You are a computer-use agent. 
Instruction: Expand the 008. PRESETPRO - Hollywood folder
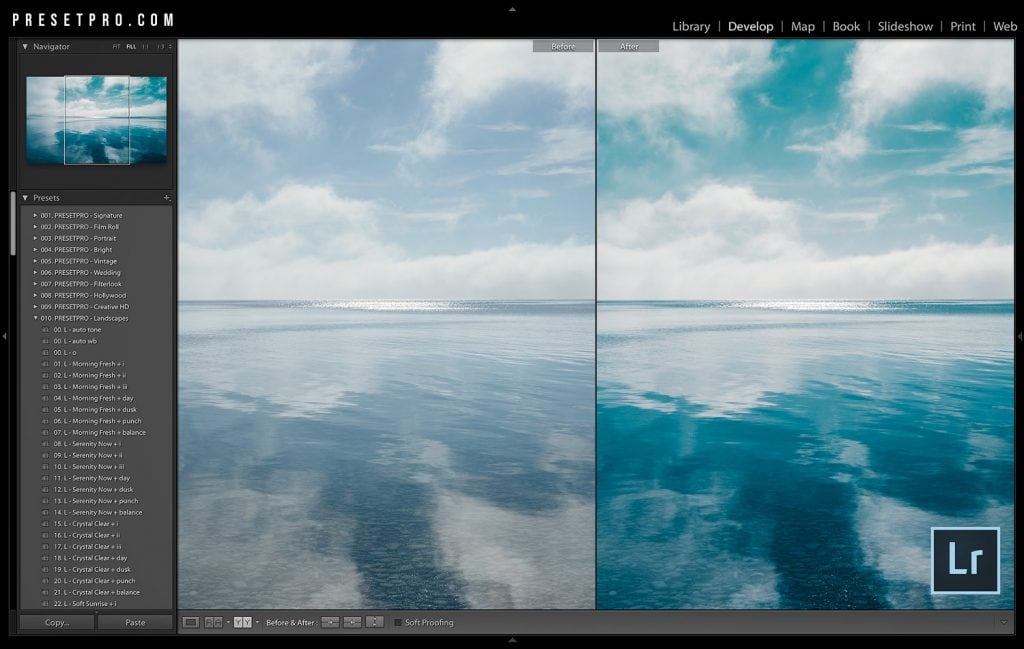(35, 295)
